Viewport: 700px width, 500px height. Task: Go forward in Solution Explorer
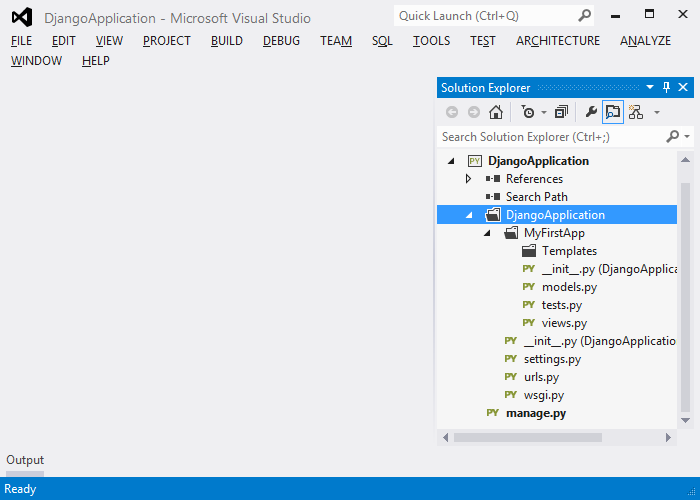point(474,112)
